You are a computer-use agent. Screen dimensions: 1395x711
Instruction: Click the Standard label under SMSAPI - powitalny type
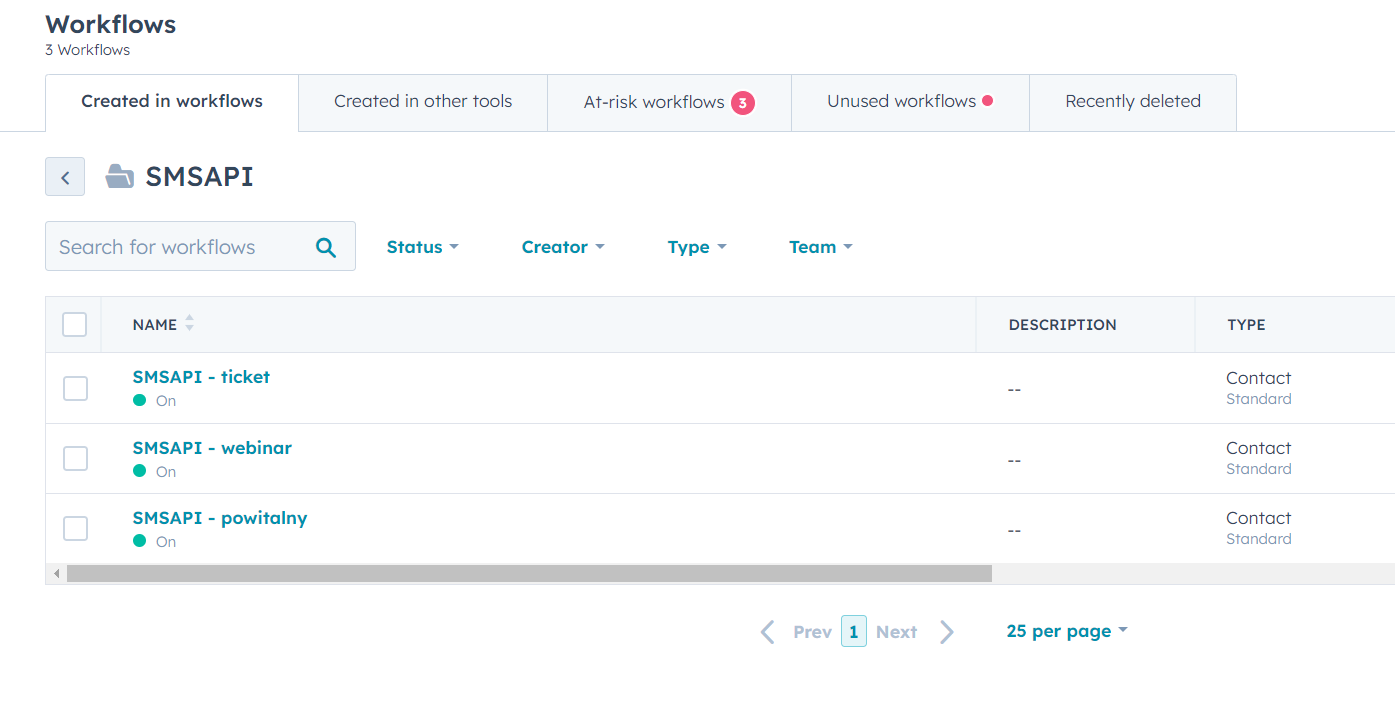pos(1259,539)
